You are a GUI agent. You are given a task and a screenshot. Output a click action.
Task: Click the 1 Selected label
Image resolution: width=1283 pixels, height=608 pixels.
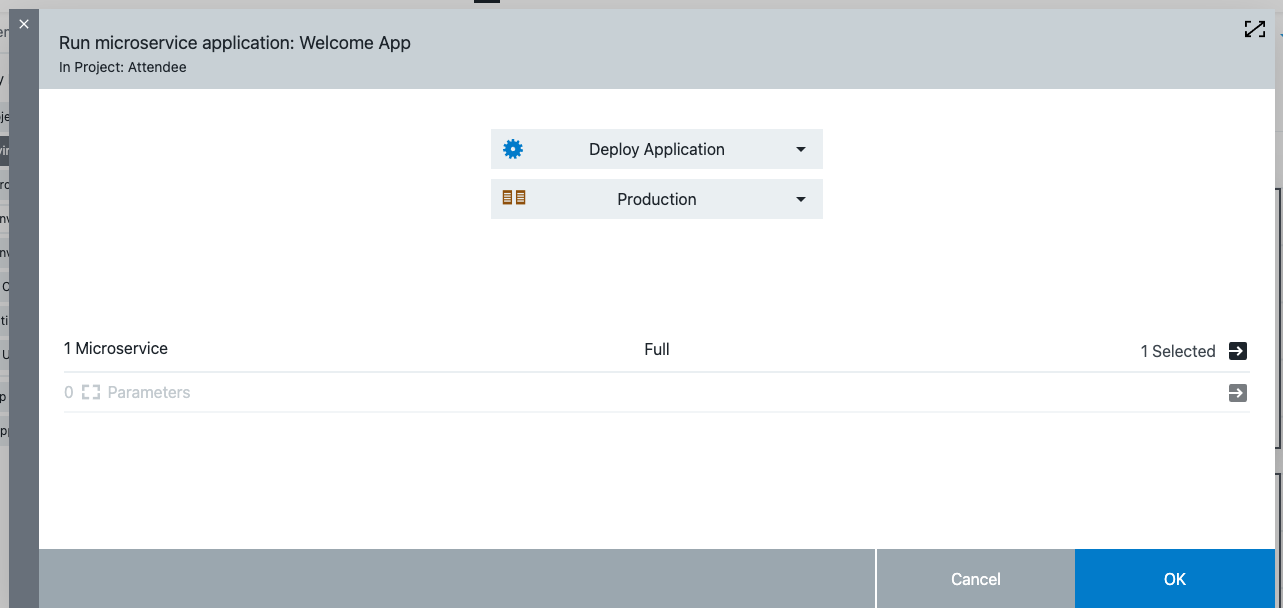click(x=1178, y=351)
